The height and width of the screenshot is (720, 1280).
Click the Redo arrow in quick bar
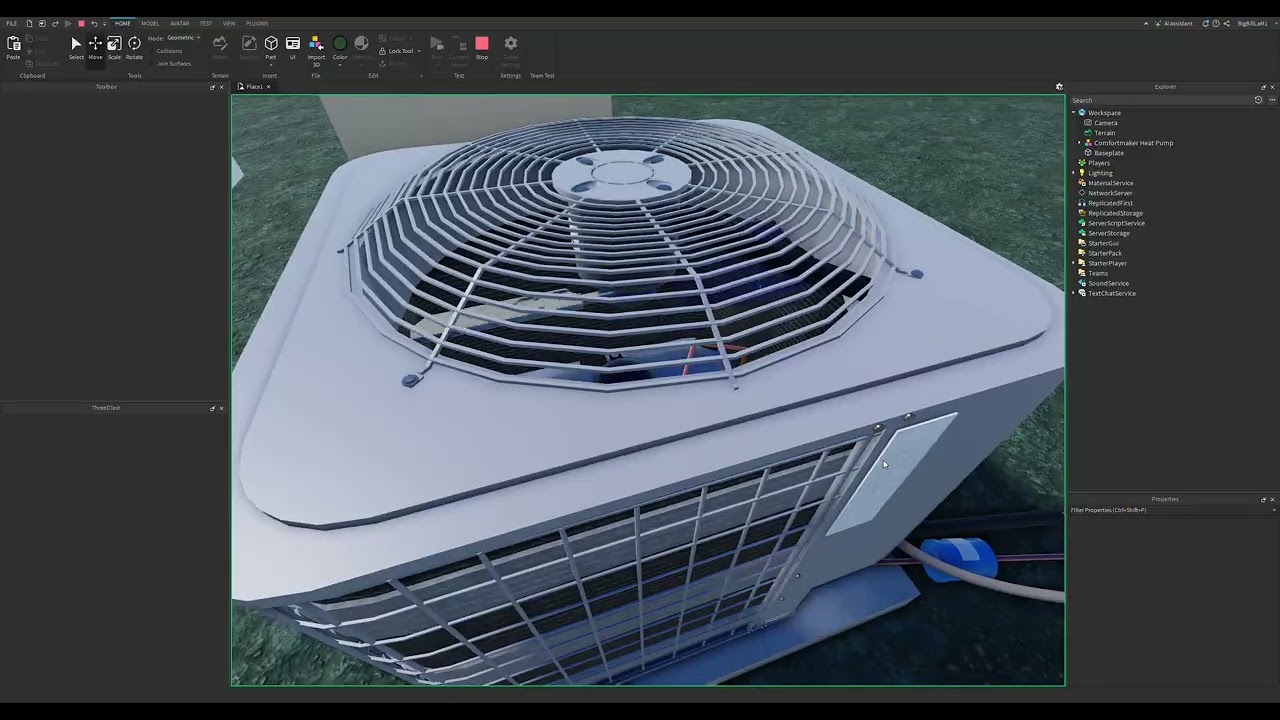click(x=55, y=23)
